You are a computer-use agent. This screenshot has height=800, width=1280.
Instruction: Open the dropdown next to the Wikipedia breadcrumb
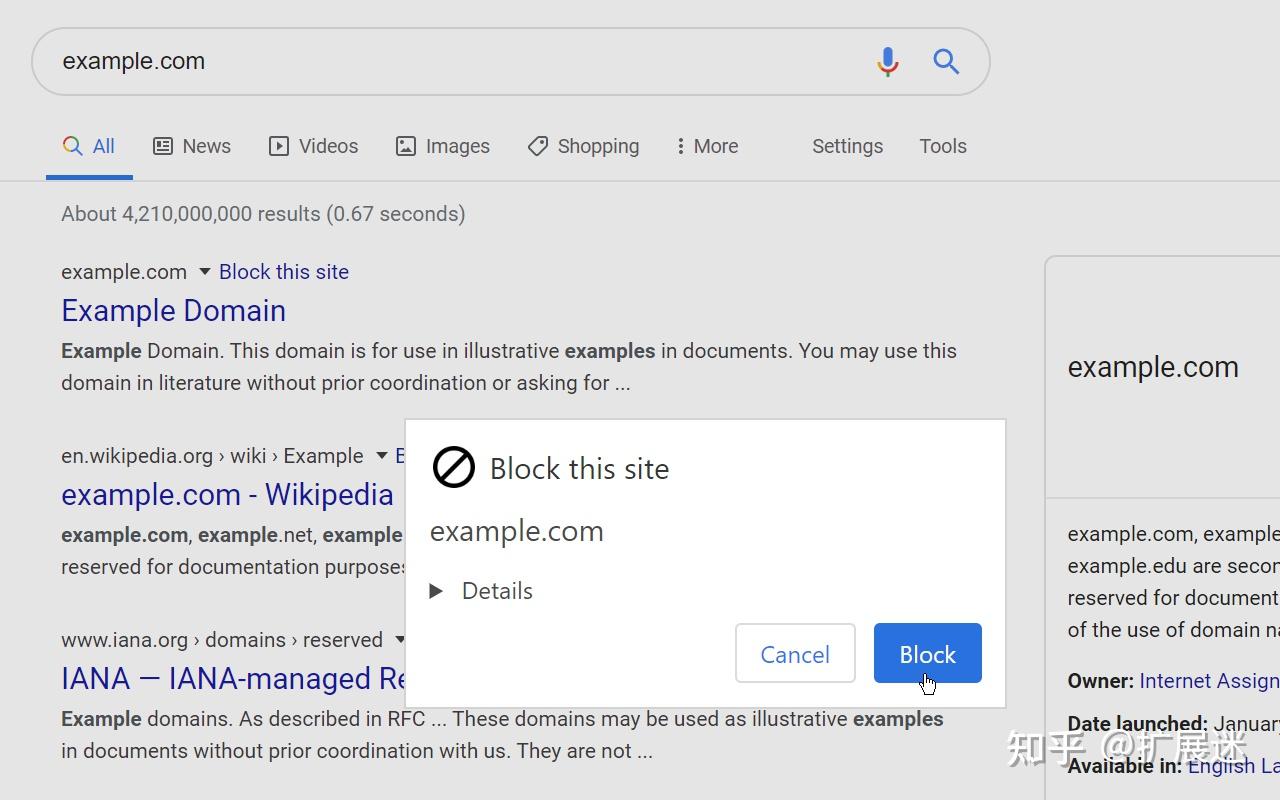[x=381, y=455]
